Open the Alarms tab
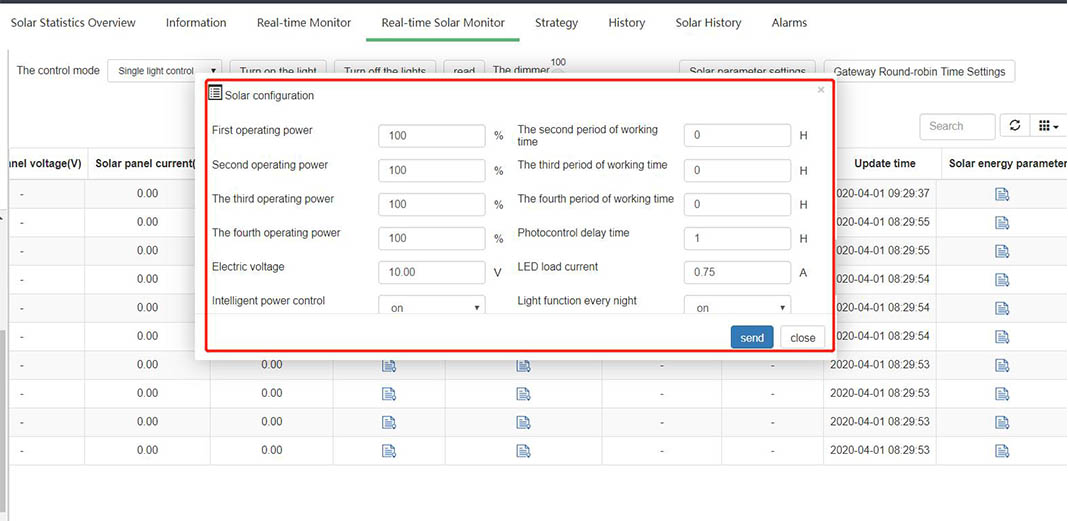The height and width of the screenshot is (521, 1068). pyautogui.click(x=789, y=22)
